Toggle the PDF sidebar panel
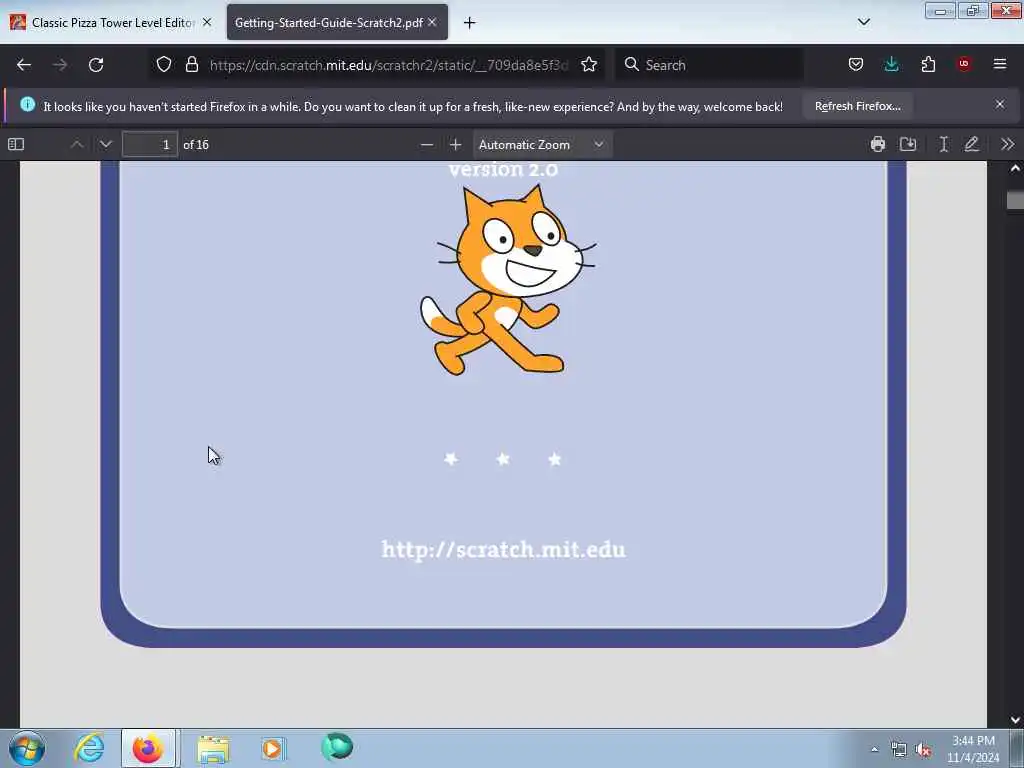 (x=16, y=144)
